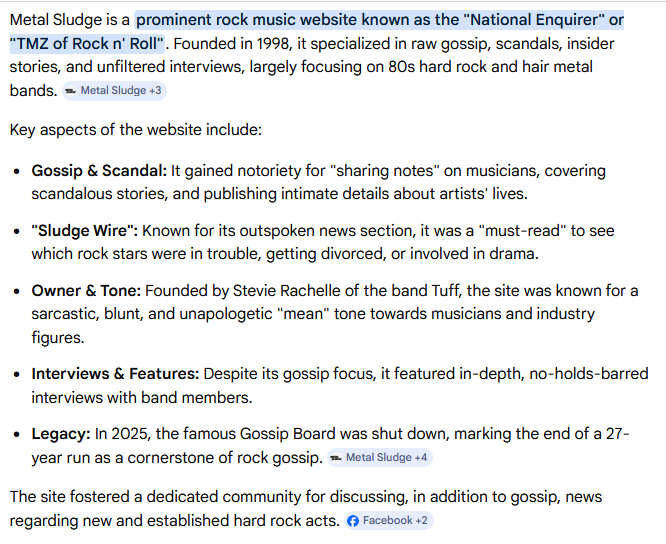666x544 pixels.
Task: Click the "Key aspects of the website include:" line
Action: tap(137, 130)
